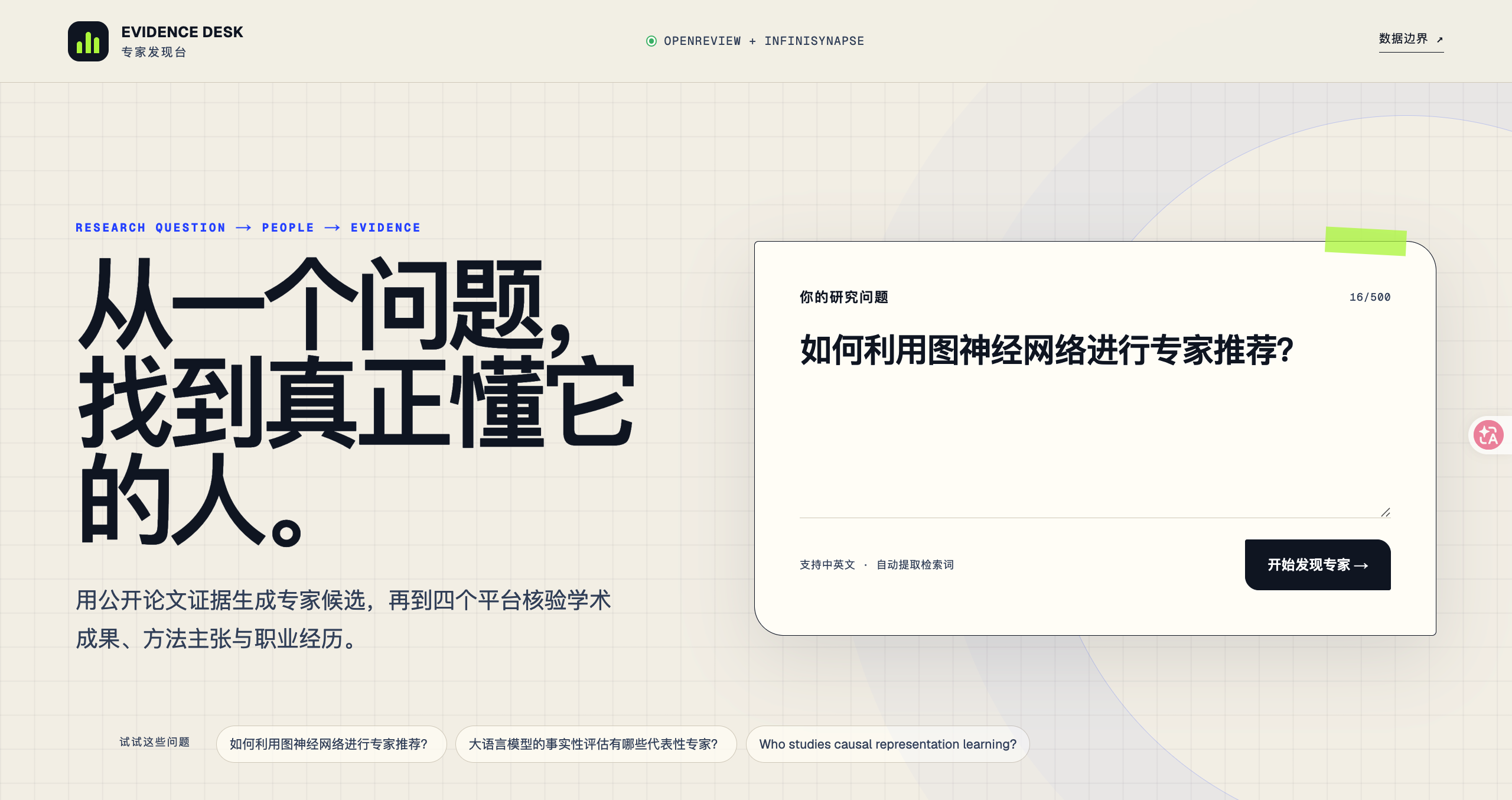
Task: Click into the research question text area
Action: 1095,421
